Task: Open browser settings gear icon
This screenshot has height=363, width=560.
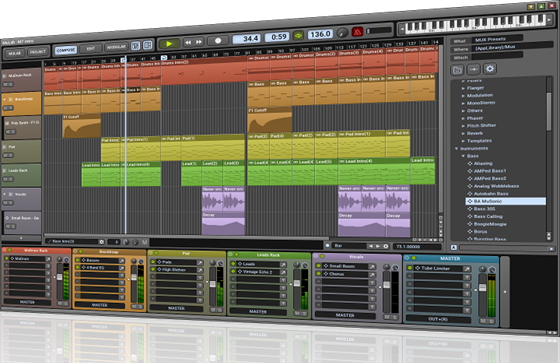Action: (490, 68)
